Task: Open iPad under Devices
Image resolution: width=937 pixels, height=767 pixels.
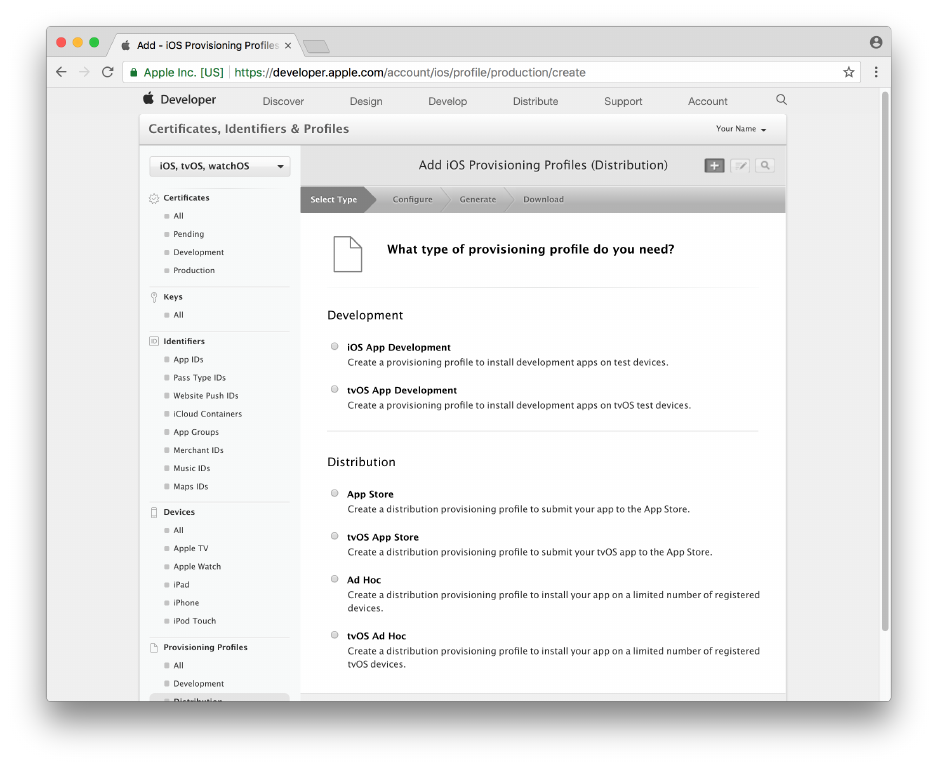Action: coord(181,585)
